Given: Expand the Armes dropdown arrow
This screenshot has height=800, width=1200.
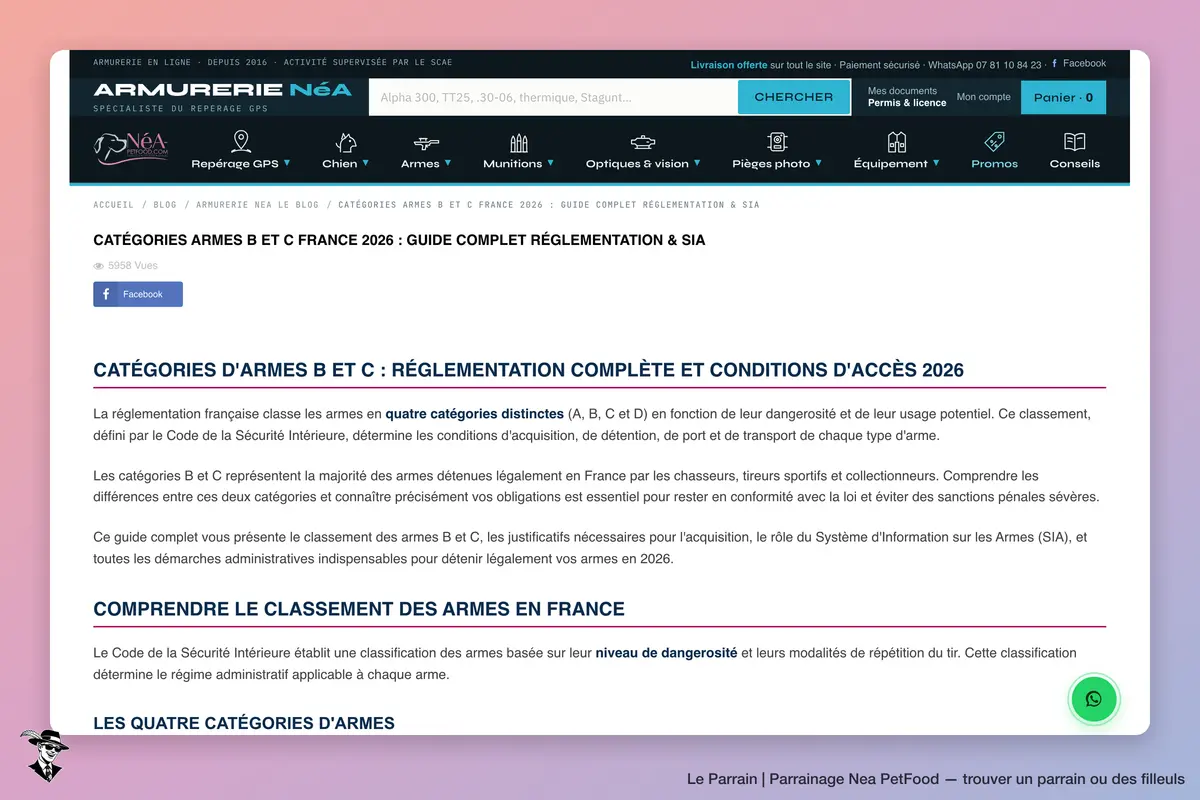Looking at the screenshot, I should pos(447,163).
